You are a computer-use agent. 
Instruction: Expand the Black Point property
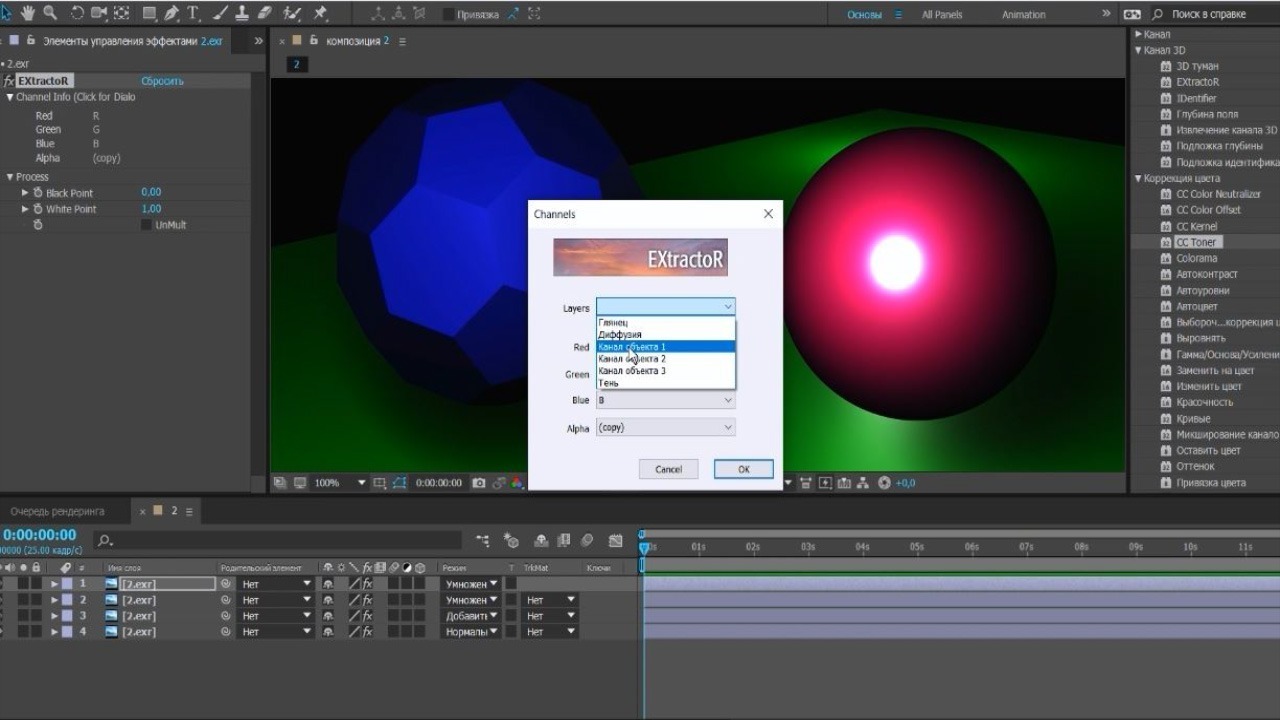pos(24,192)
